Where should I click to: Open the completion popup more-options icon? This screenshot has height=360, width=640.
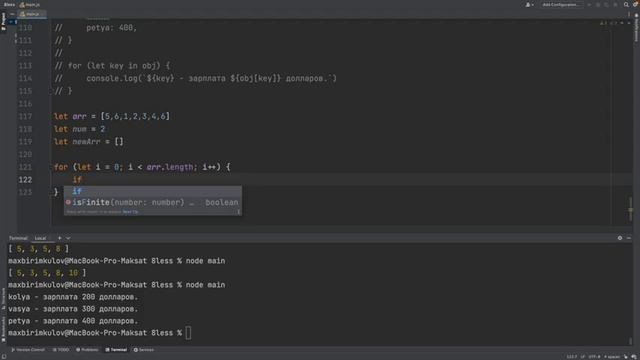238,212
